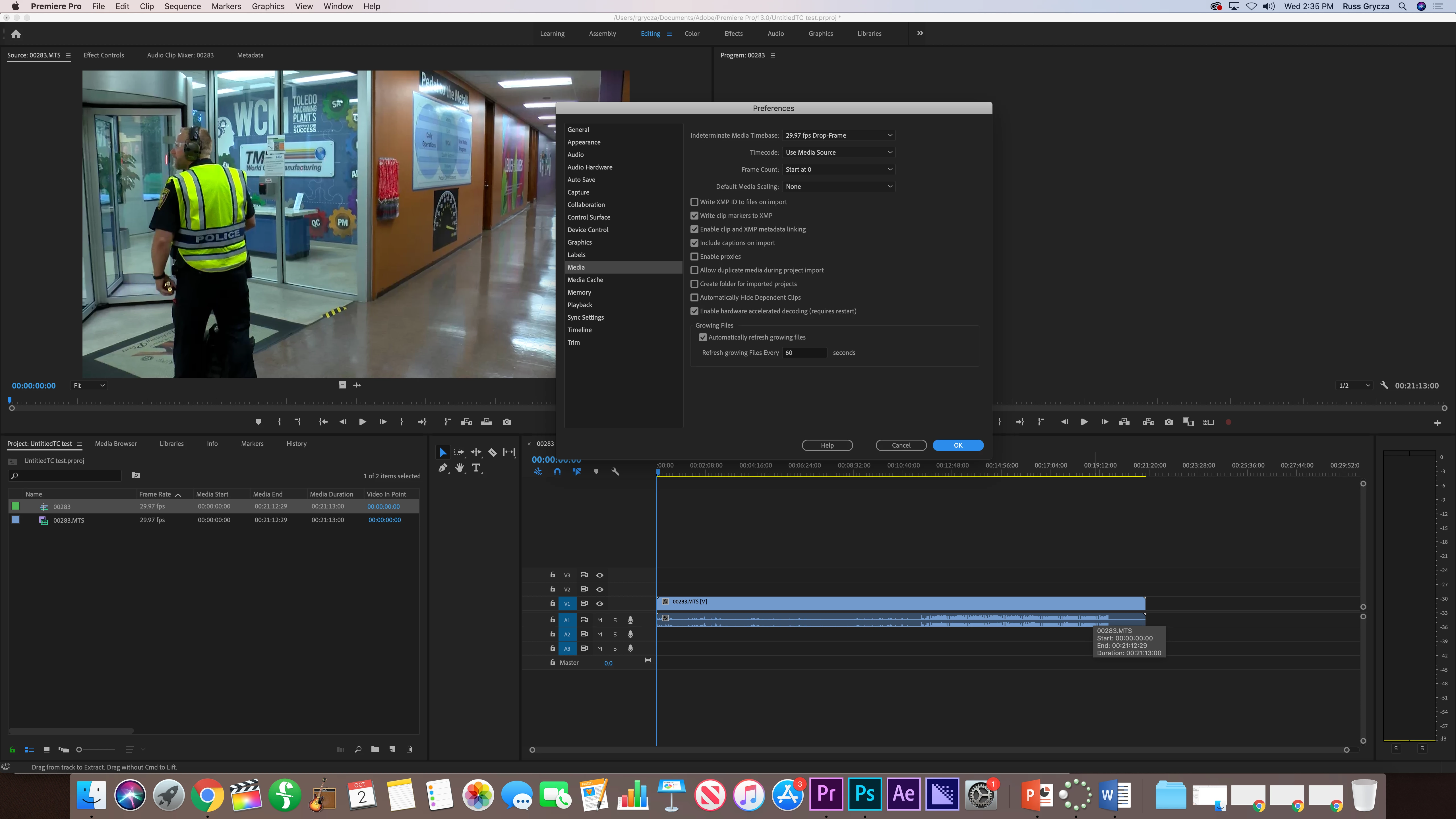
Task: Uncheck Write clip markers to XMP
Action: click(x=695, y=215)
